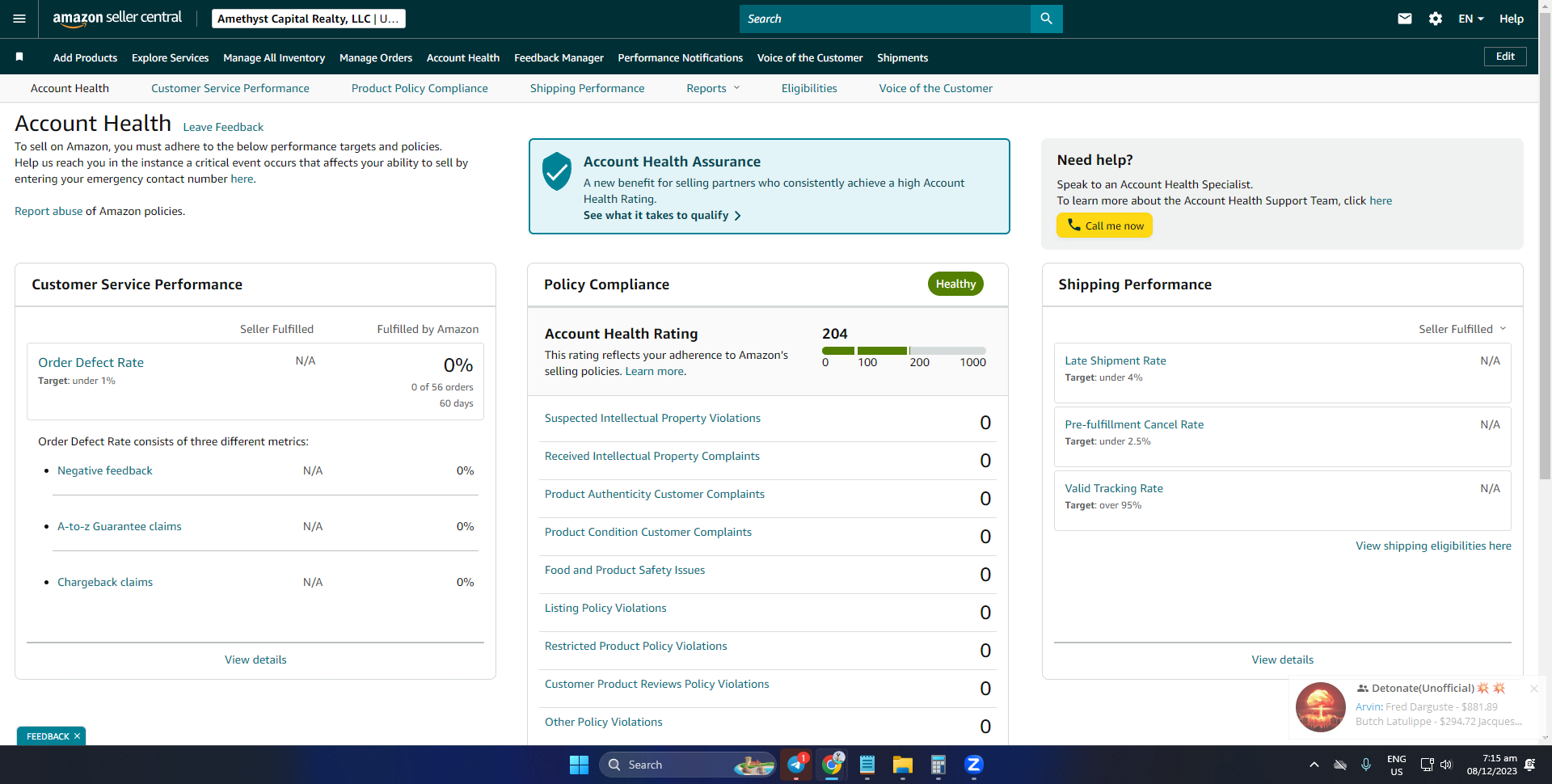Click the FEEDBACK button label
This screenshot has height=784, width=1552.
[x=48, y=736]
